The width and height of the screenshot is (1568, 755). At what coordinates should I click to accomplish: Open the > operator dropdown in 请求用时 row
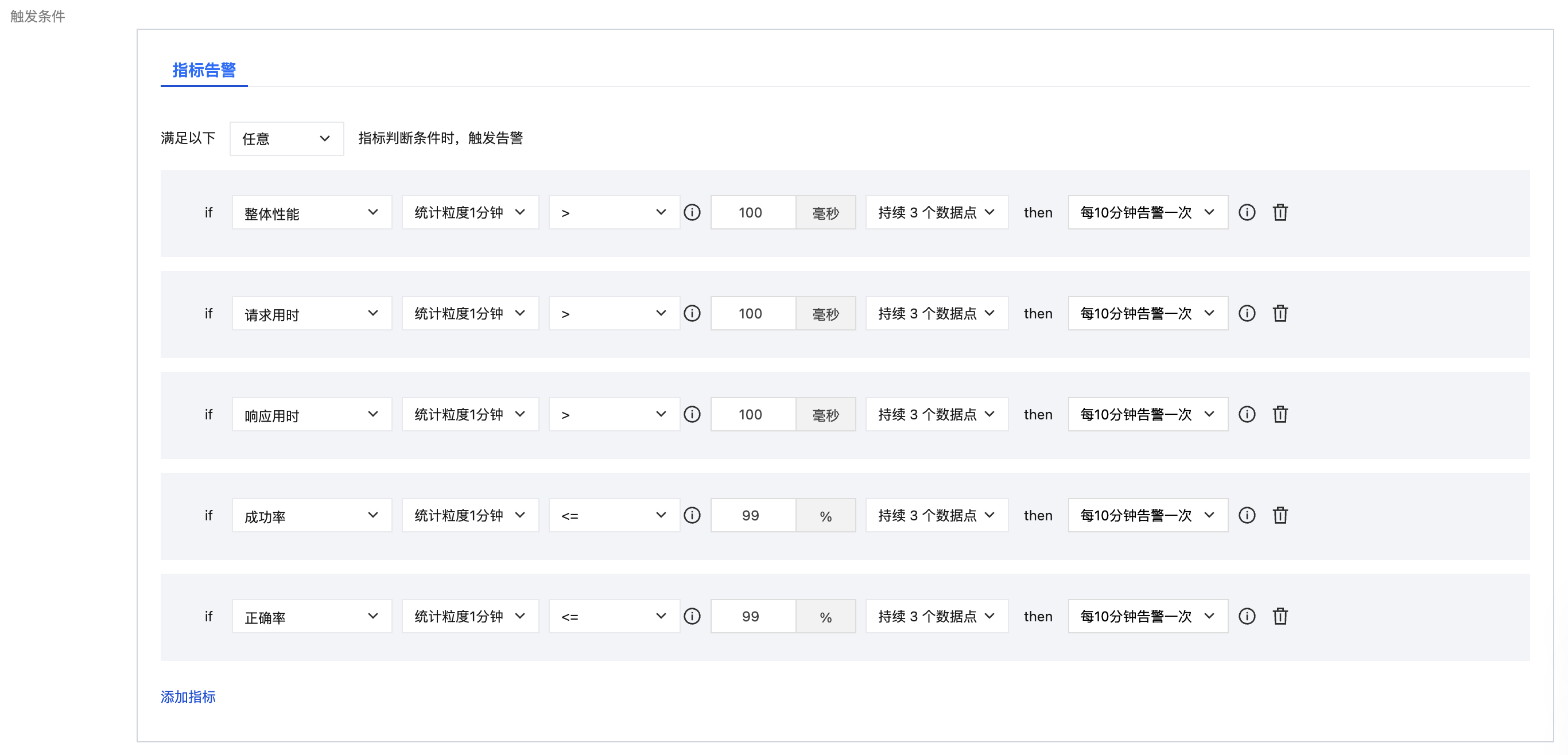pos(614,313)
